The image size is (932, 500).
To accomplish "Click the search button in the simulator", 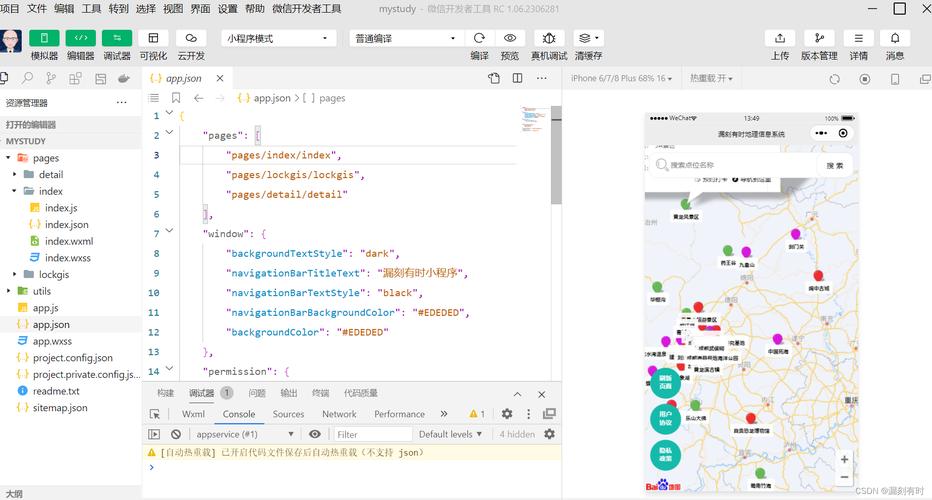I will (835, 165).
